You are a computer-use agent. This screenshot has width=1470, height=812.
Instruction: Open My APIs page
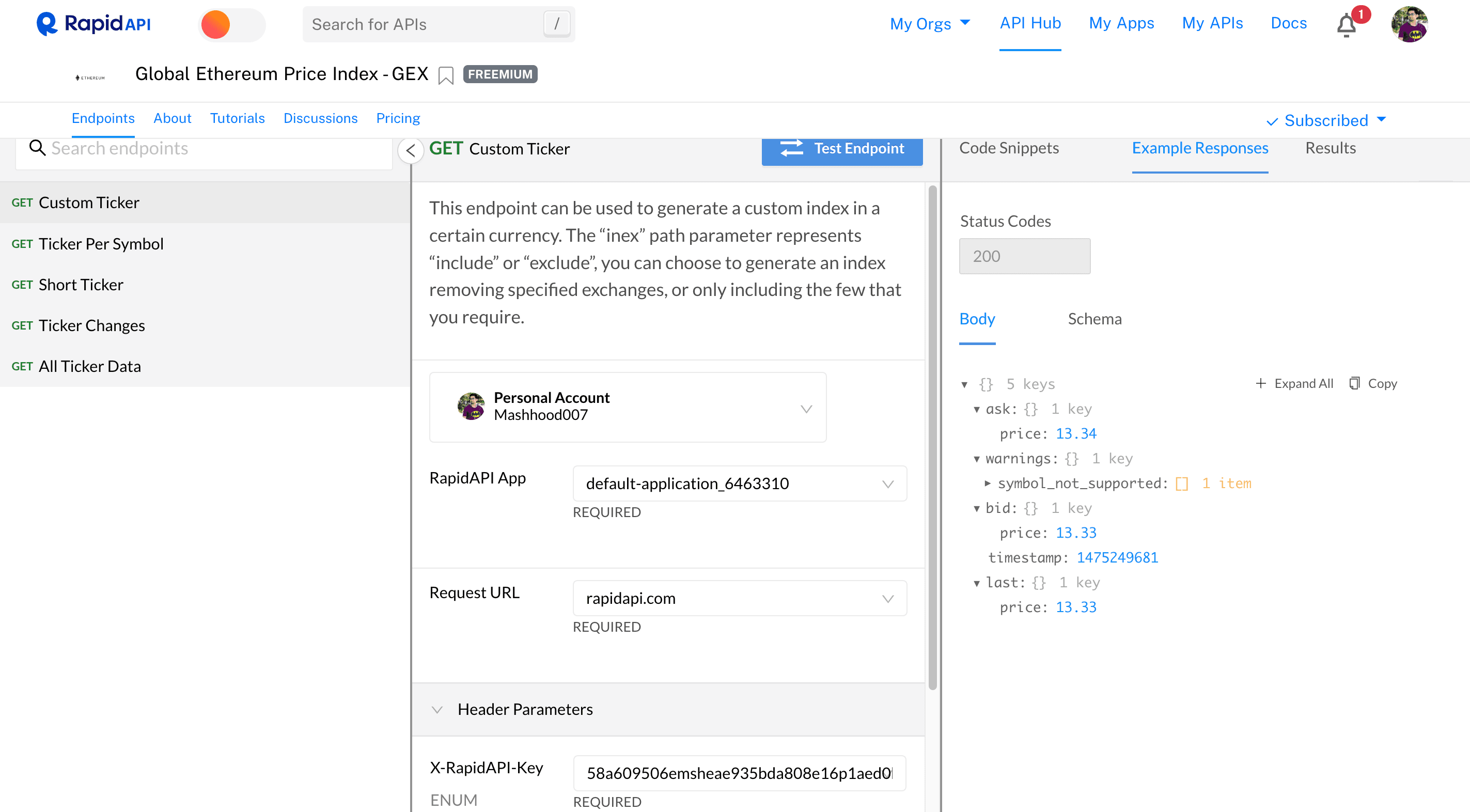[1212, 23]
